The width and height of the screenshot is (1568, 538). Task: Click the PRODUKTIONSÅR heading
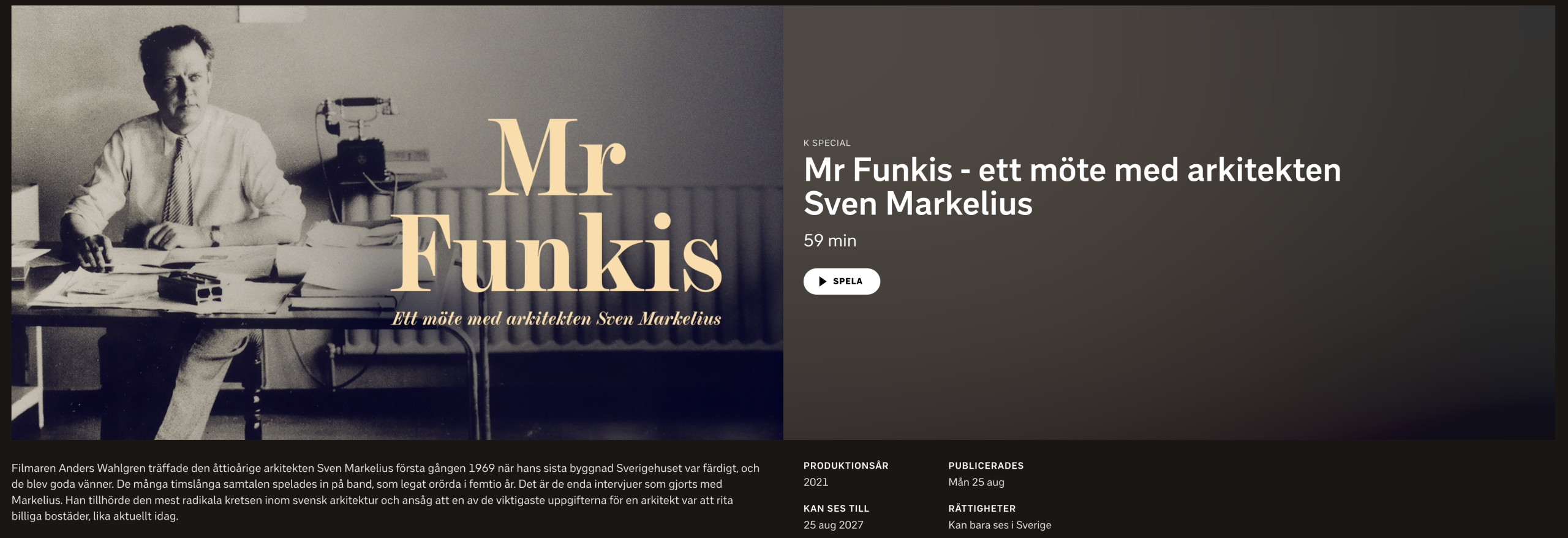846,466
